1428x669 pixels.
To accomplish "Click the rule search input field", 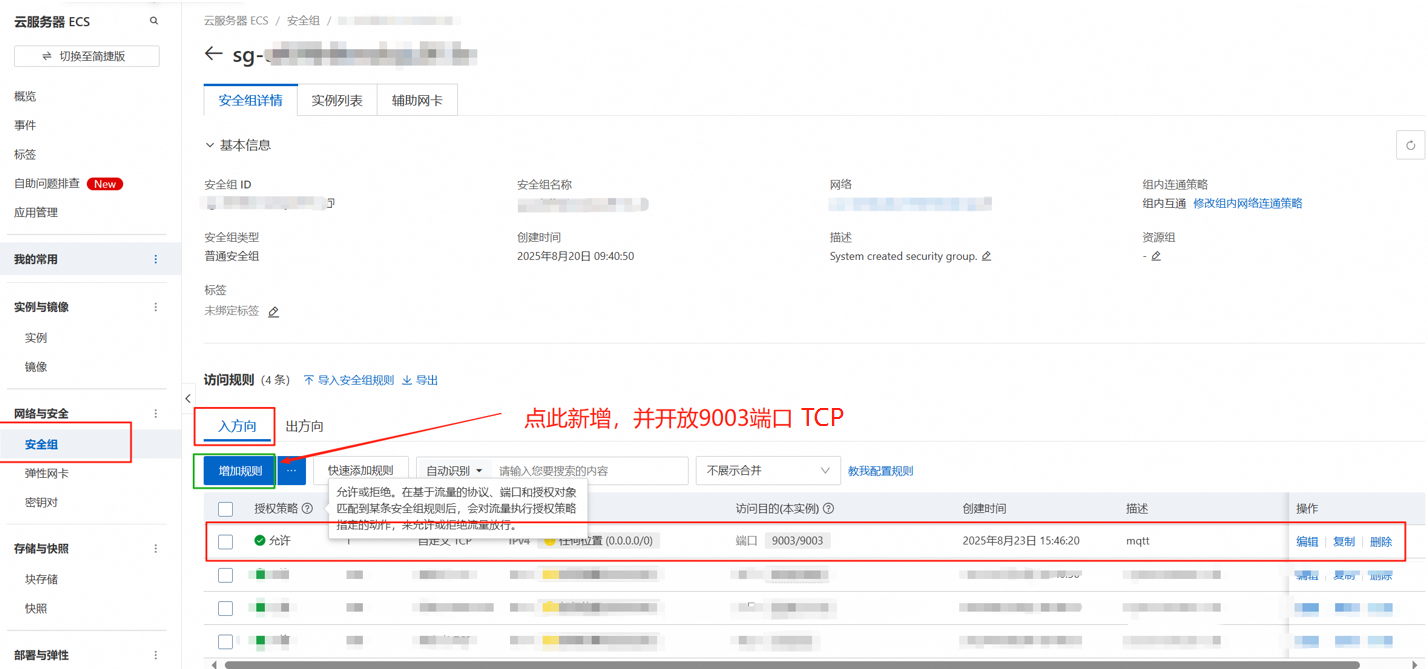I will tap(590, 470).
